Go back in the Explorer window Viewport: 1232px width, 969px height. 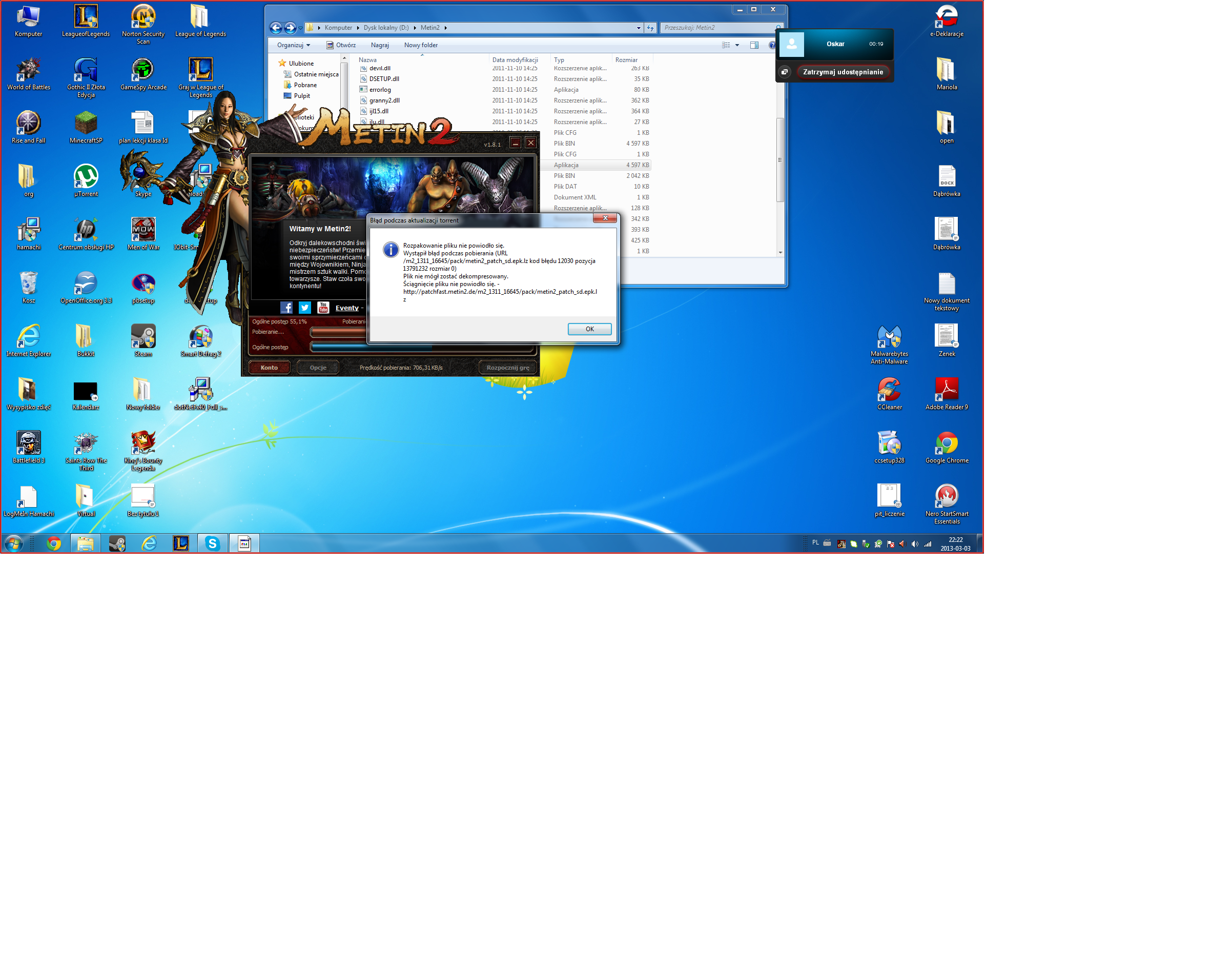point(276,28)
